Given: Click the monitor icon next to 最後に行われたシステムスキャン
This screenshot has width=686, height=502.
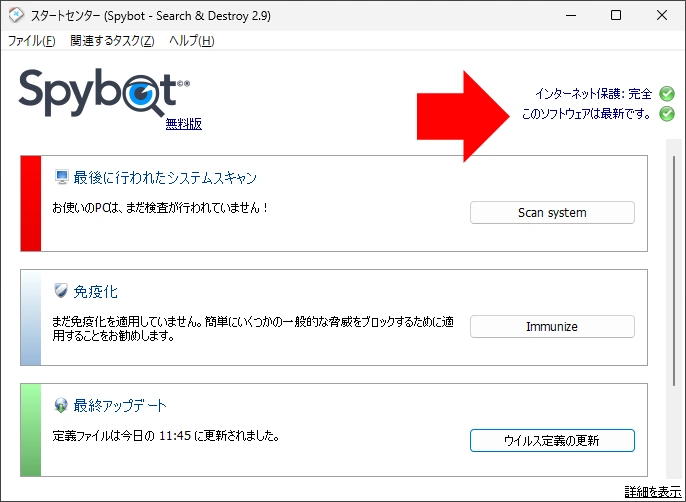Looking at the screenshot, I should (x=62, y=177).
